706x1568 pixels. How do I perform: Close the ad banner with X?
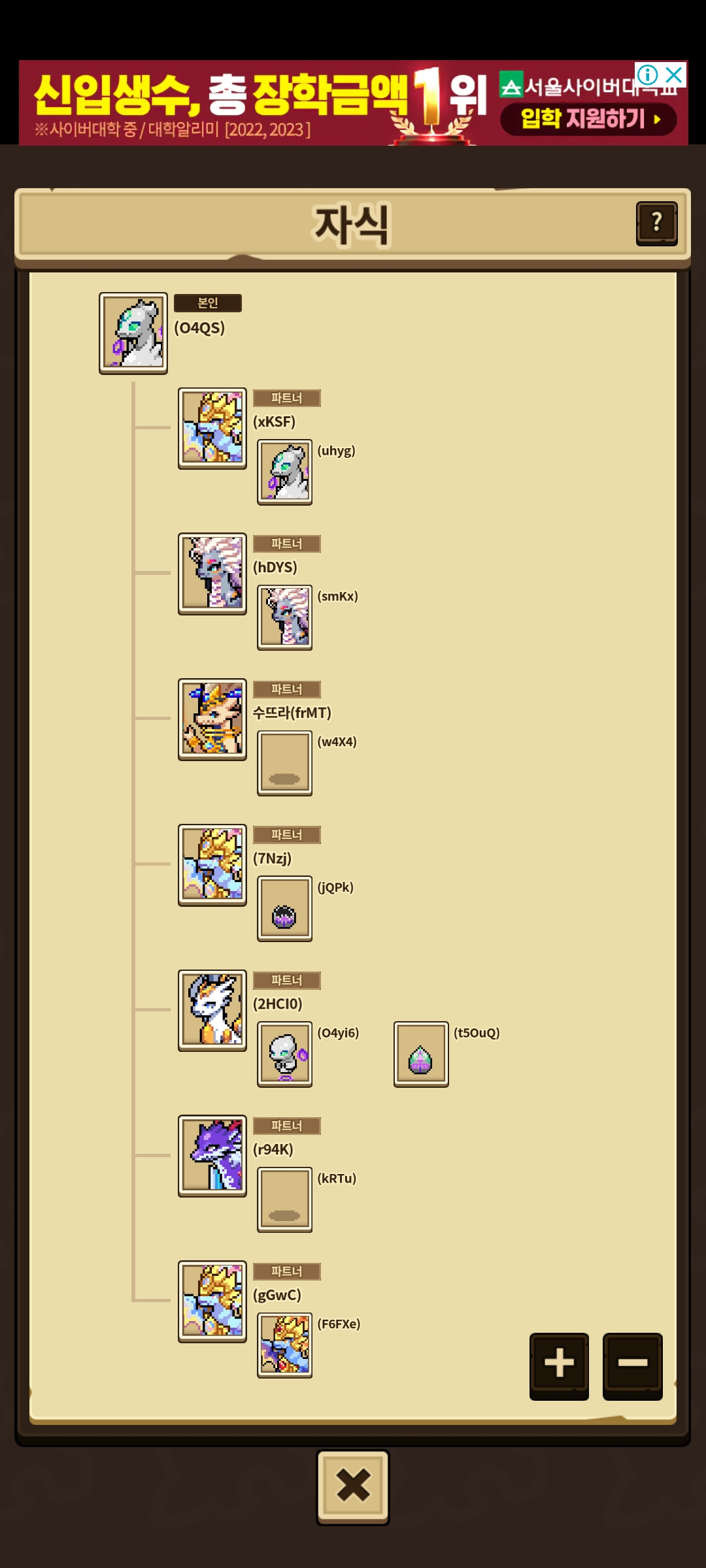[673, 74]
